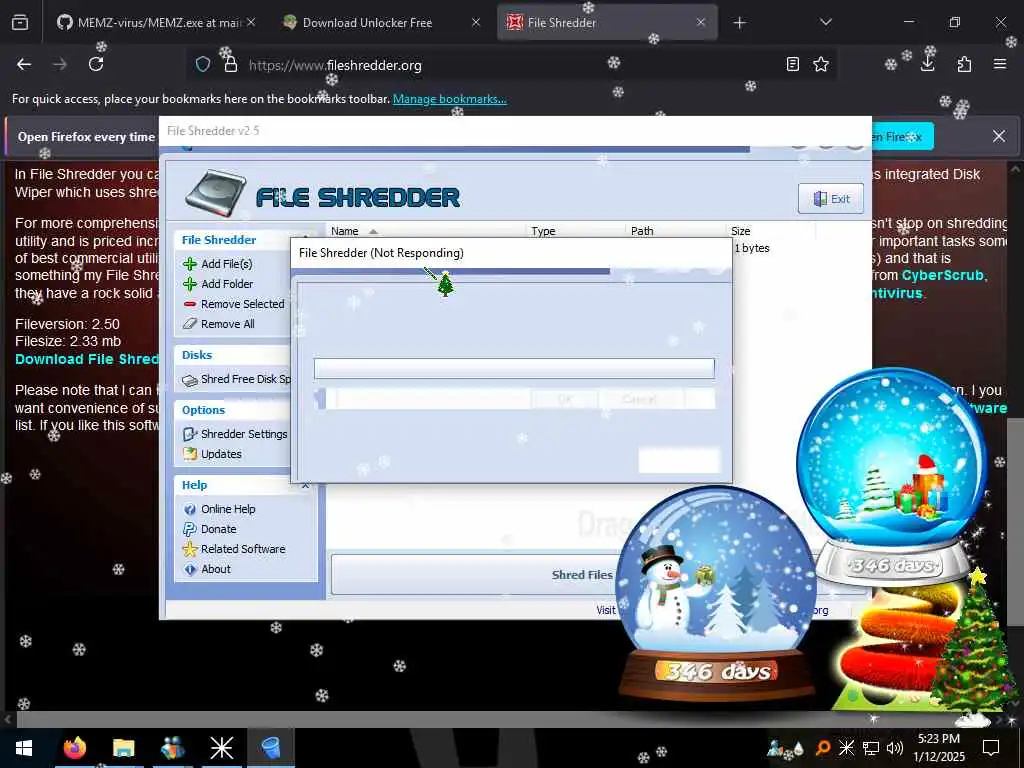Screen dimensions: 1024x768
Task: Sort file list by Size column
Action: (771, 231)
